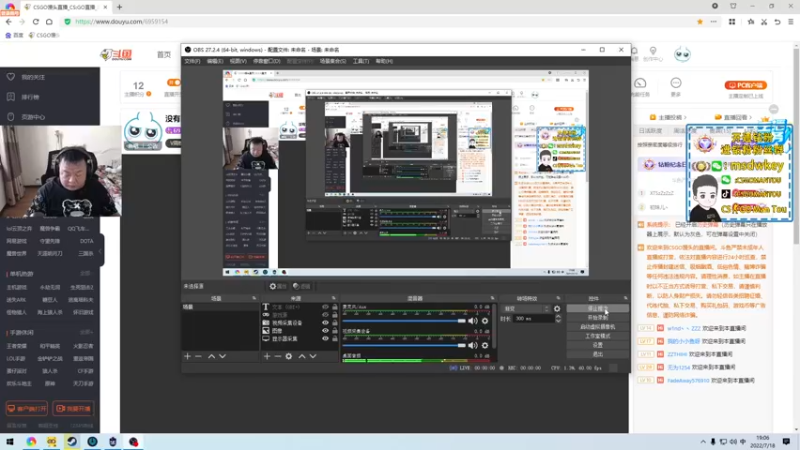
Task: Lock the Image source
Action: tap(335, 331)
